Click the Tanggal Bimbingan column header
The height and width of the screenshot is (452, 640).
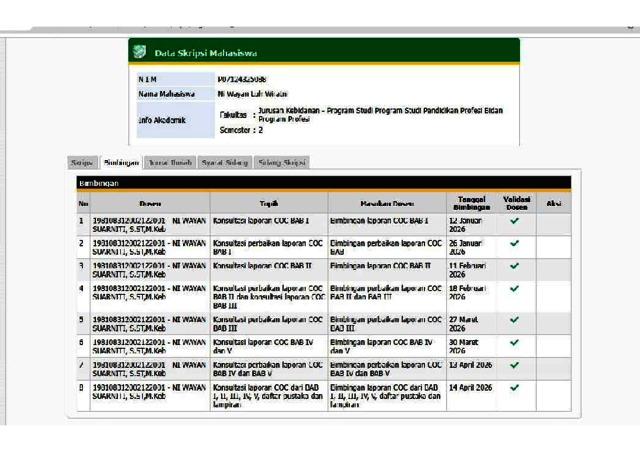click(x=471, y=203)
